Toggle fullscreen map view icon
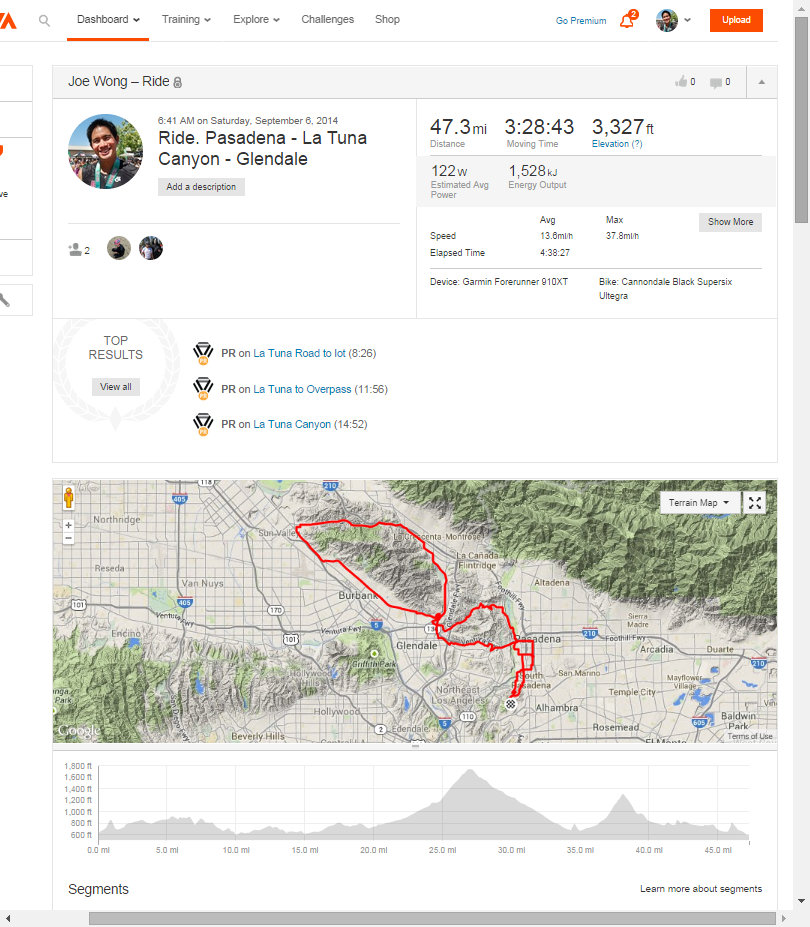The height and width of the screenshot is (927, 810). coord(755,503)
